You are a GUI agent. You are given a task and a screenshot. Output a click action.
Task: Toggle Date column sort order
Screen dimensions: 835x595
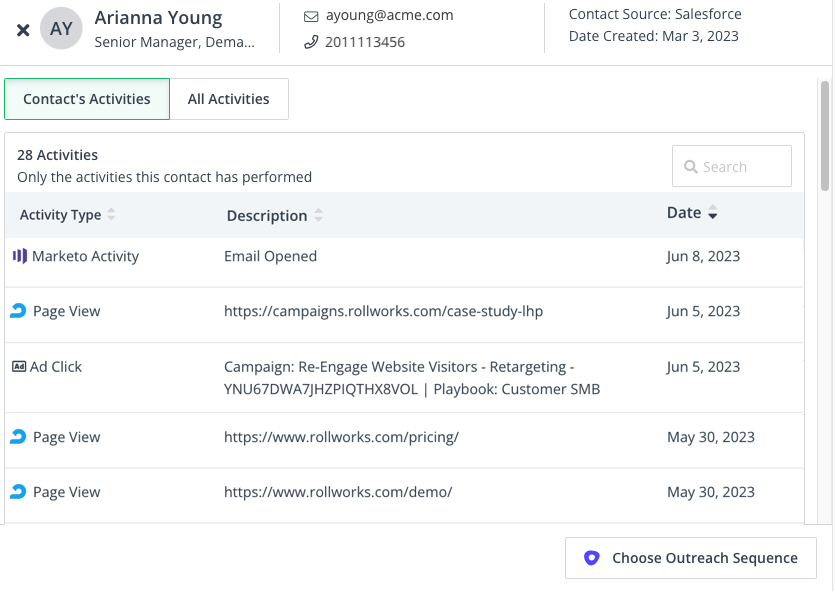coord(713,214)
